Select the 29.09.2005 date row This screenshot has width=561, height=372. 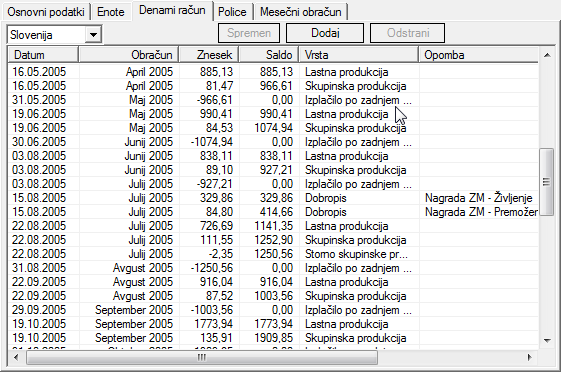coord(273,310)
